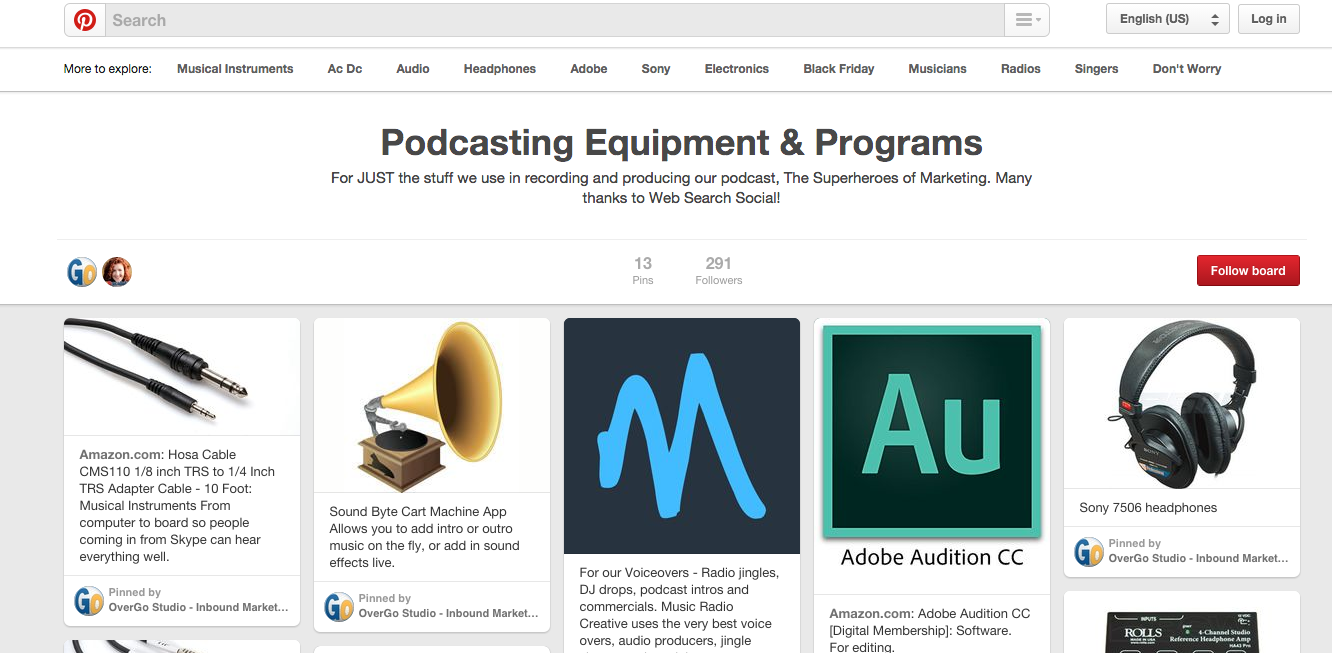
Task: Select the Adobe explore category
Action: pyautogui.click(x=588, y=68)
